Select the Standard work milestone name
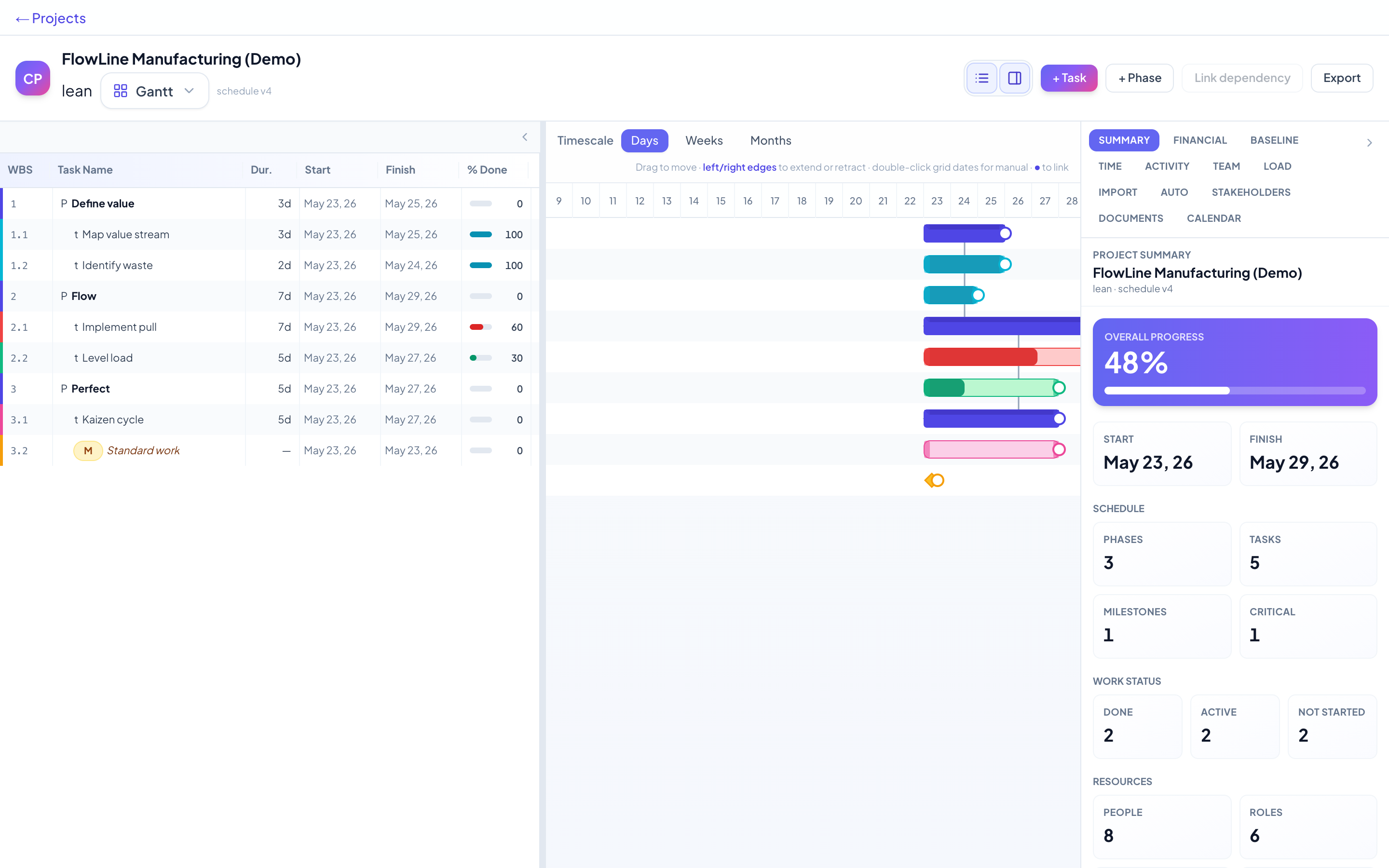The image size is (1389, 868). click(x=143, y=451)
